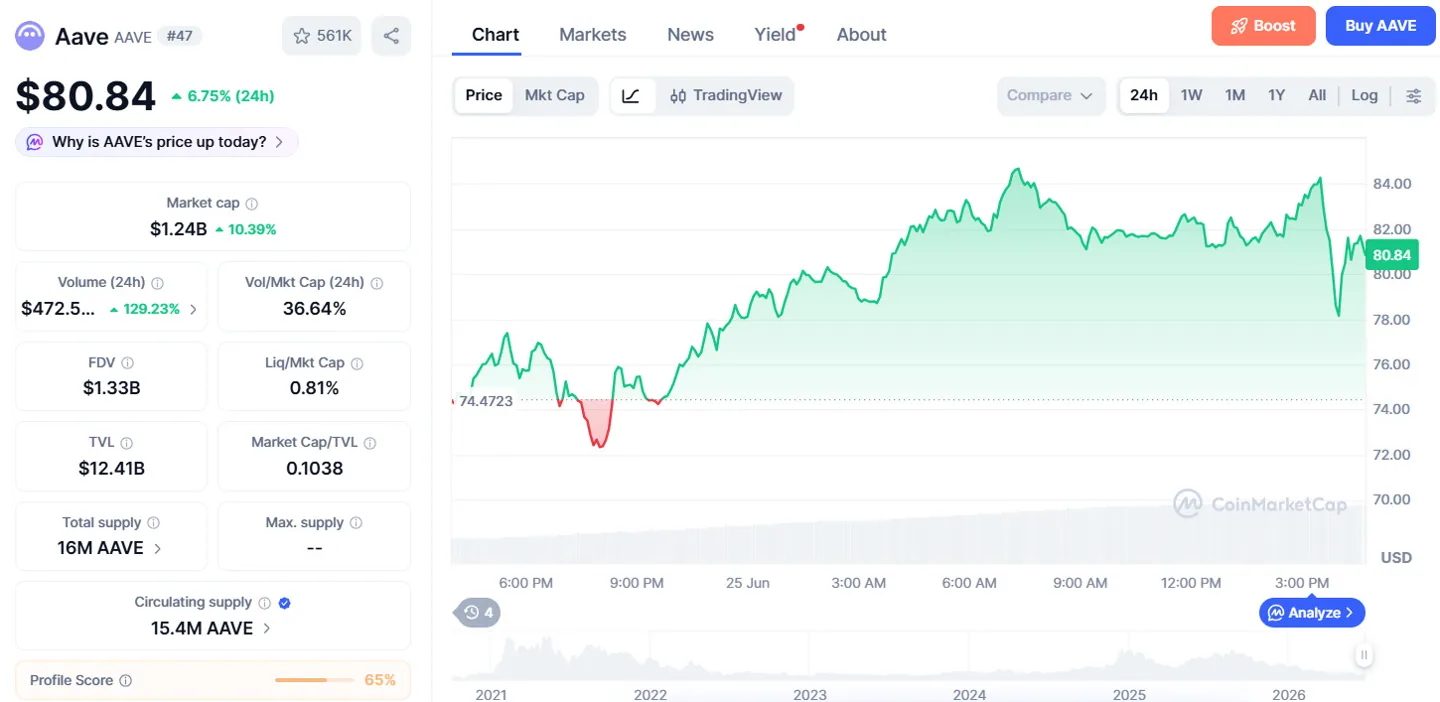Screen dimensions: 1440x702
Task: Open the About tab
Action: pos(861,34)
